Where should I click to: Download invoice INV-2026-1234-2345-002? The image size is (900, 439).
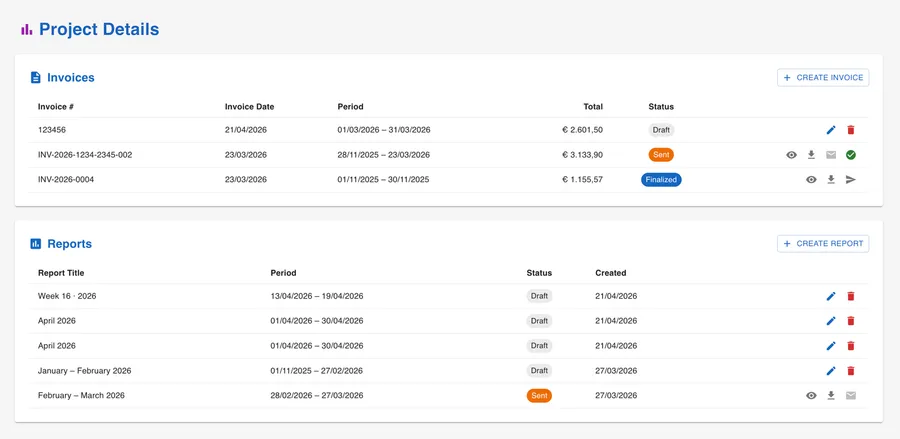pos(811,155)
